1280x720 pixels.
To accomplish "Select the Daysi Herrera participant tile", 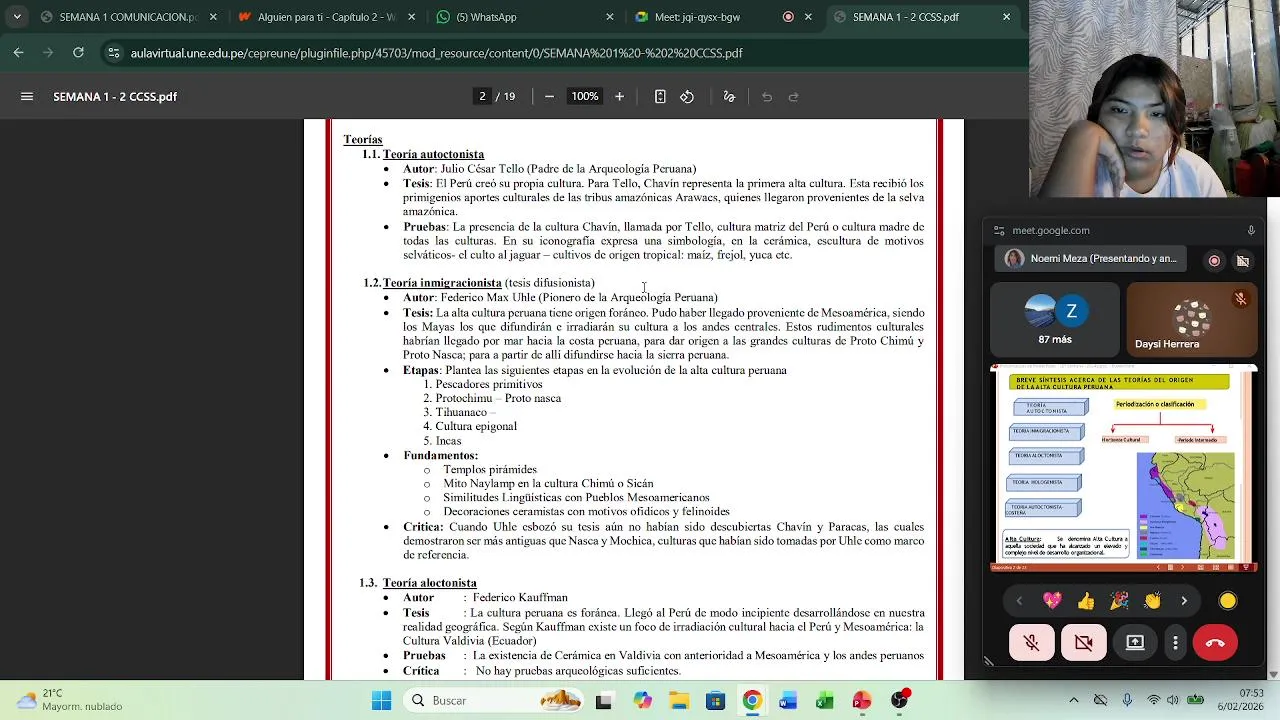I will click(x=1192, y=320).
